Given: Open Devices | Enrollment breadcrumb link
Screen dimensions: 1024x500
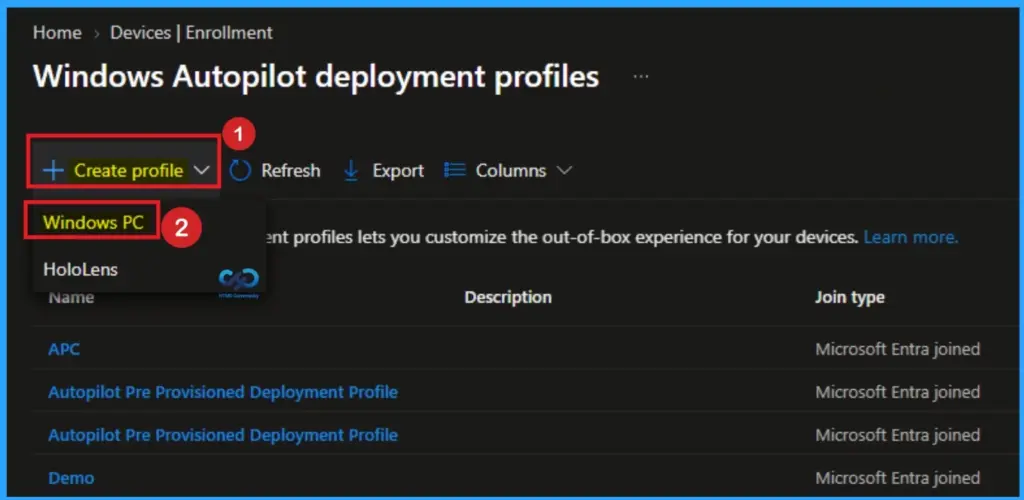Looking at the screenshot, I should click(191, 33).
